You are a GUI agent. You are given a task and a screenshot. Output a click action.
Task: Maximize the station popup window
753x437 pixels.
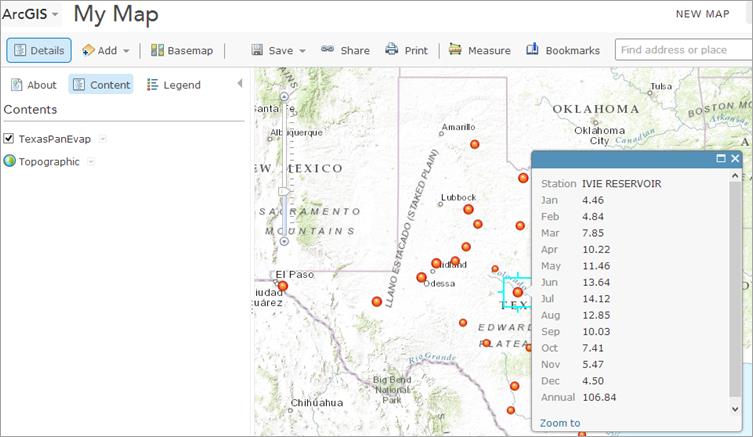click(721, 159)
